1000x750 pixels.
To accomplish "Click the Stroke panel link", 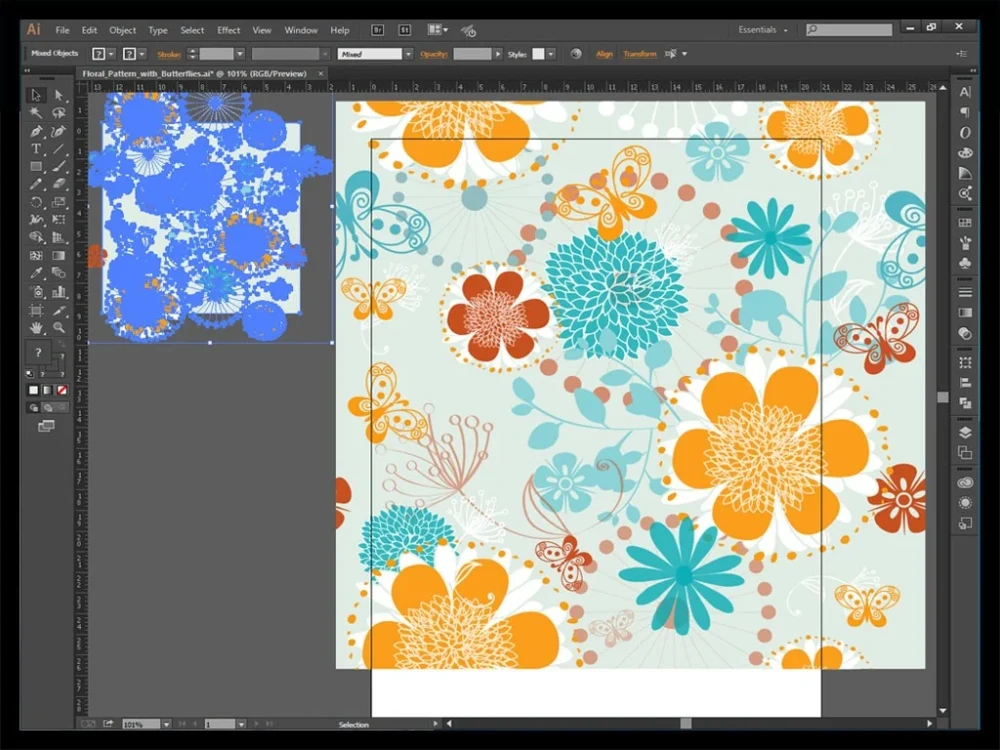I will (x=169, y=54).
